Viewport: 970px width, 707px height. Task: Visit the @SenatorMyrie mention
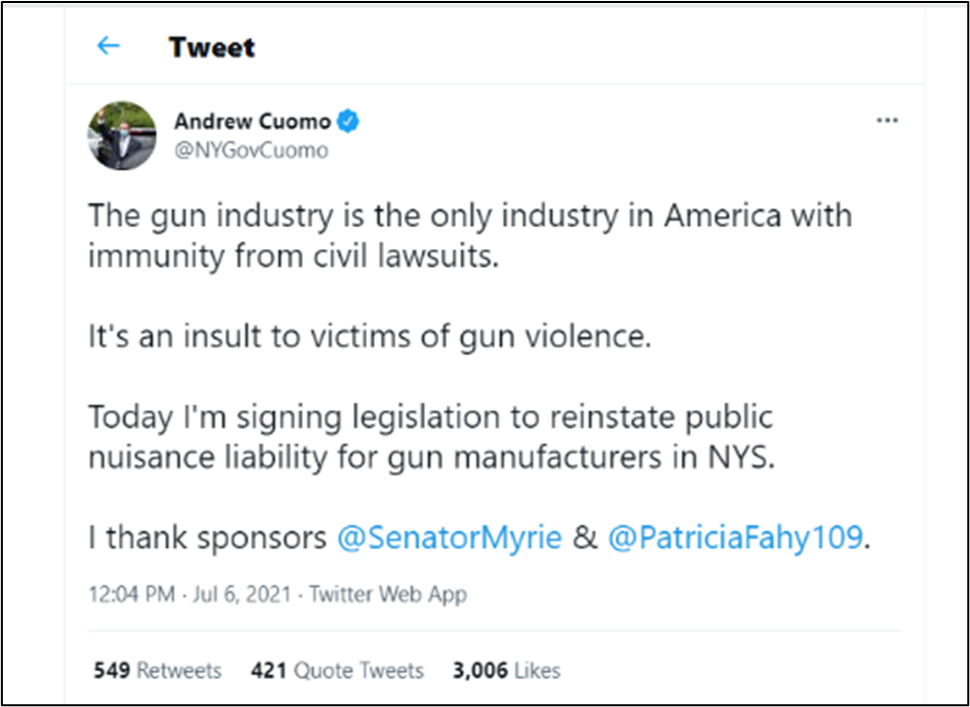click(449, 537)
